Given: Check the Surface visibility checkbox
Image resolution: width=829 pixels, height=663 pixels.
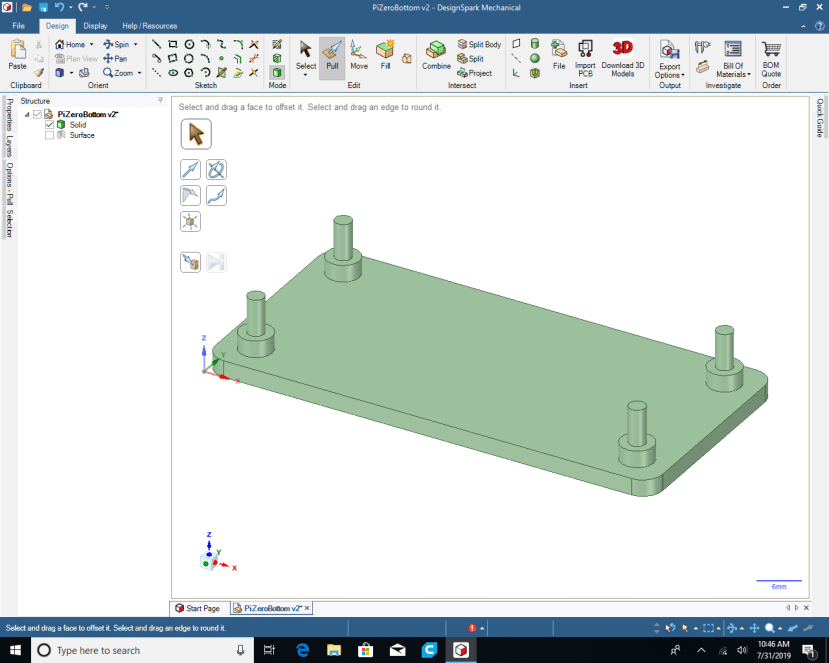Looking at the screenshot, I should [50, 135].
